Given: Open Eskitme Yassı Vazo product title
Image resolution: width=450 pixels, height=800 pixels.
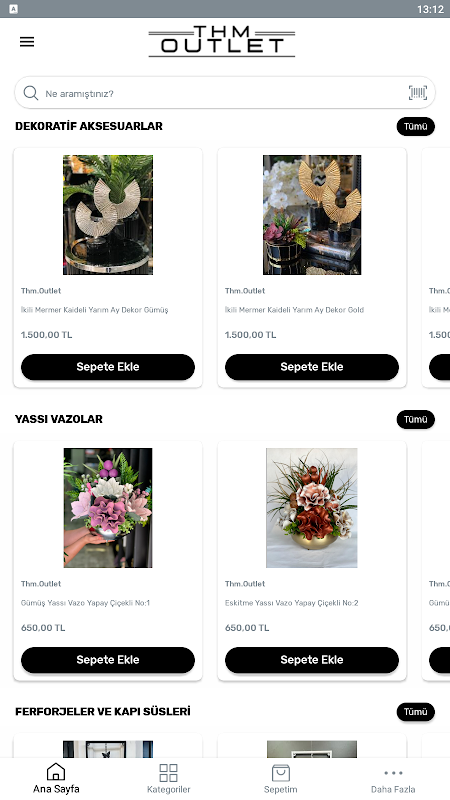Looking at the screenshot, I should 291,603.
